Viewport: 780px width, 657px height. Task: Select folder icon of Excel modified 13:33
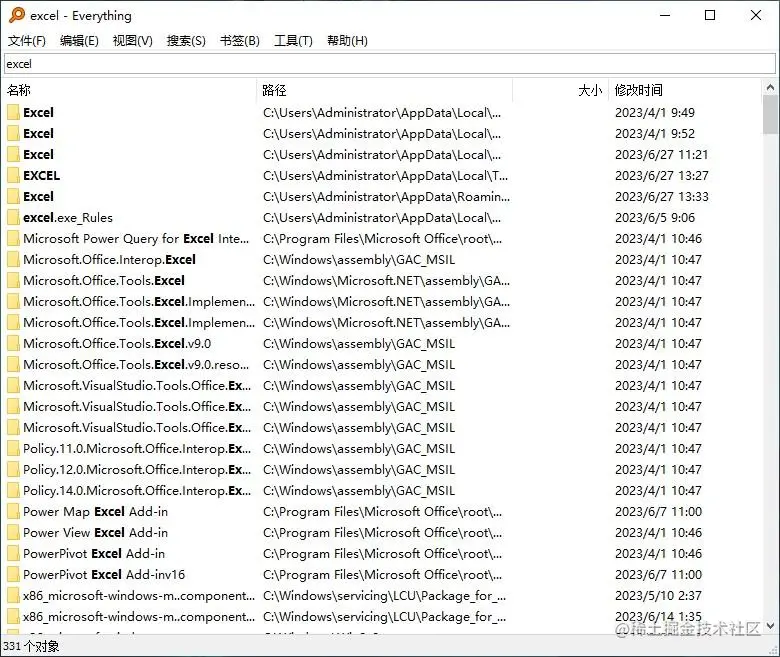coord(13,196)
